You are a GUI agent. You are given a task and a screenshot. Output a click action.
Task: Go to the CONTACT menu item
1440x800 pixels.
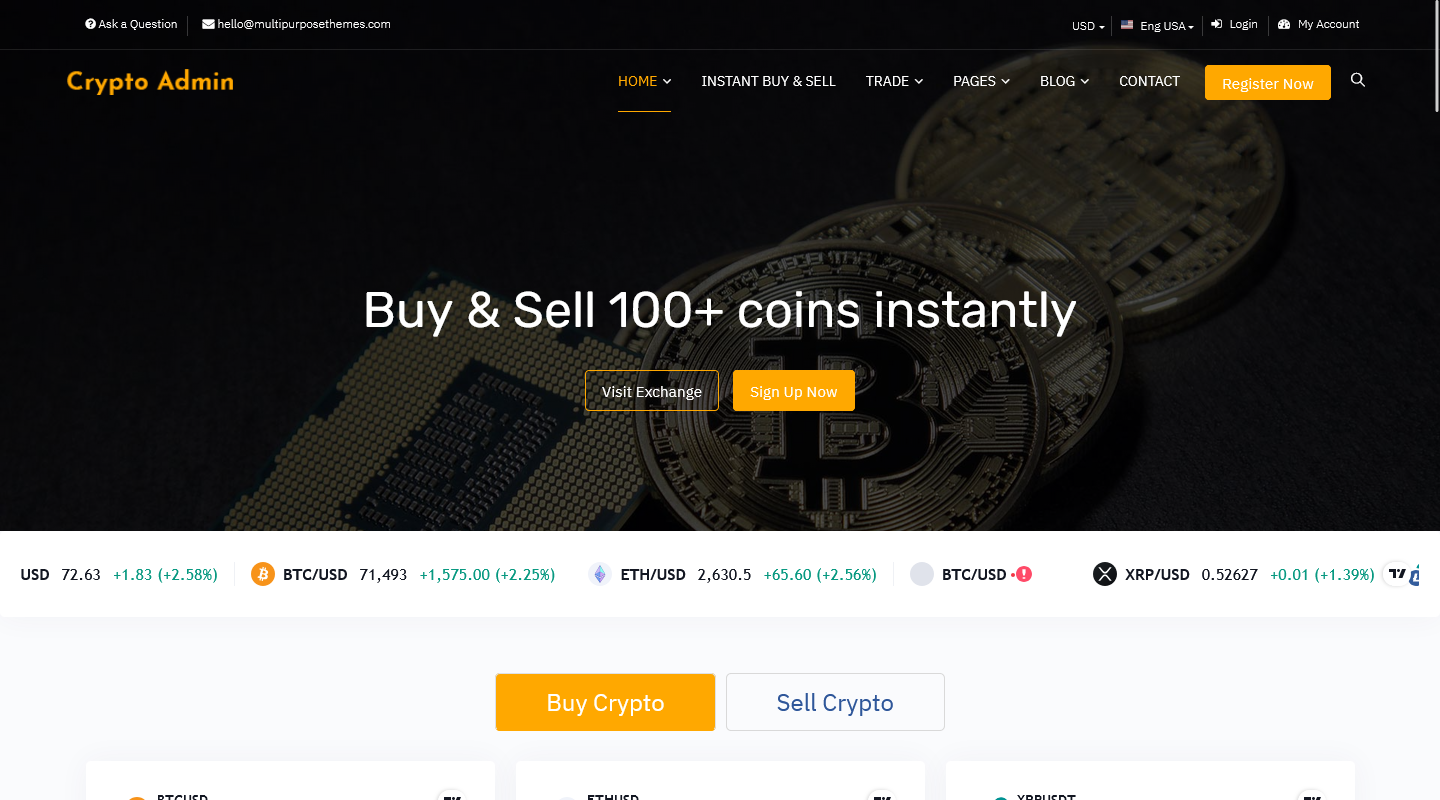coord(1149,81)
